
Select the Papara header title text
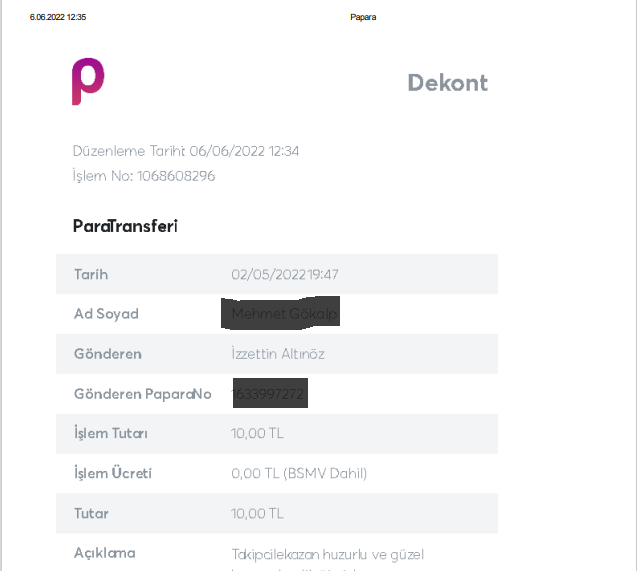[363, 17]
